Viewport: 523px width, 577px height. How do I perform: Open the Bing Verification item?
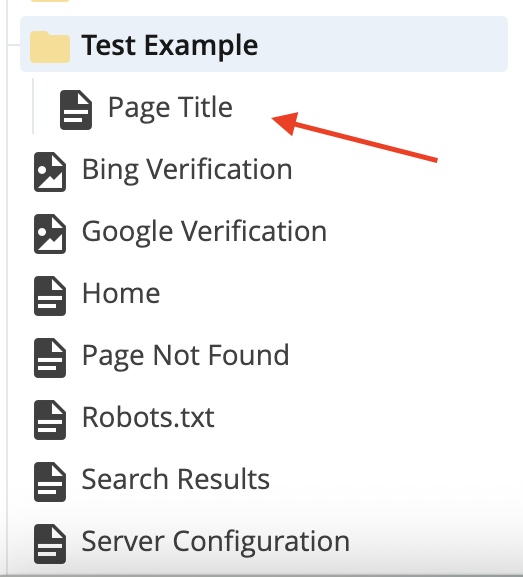[187, 170]
